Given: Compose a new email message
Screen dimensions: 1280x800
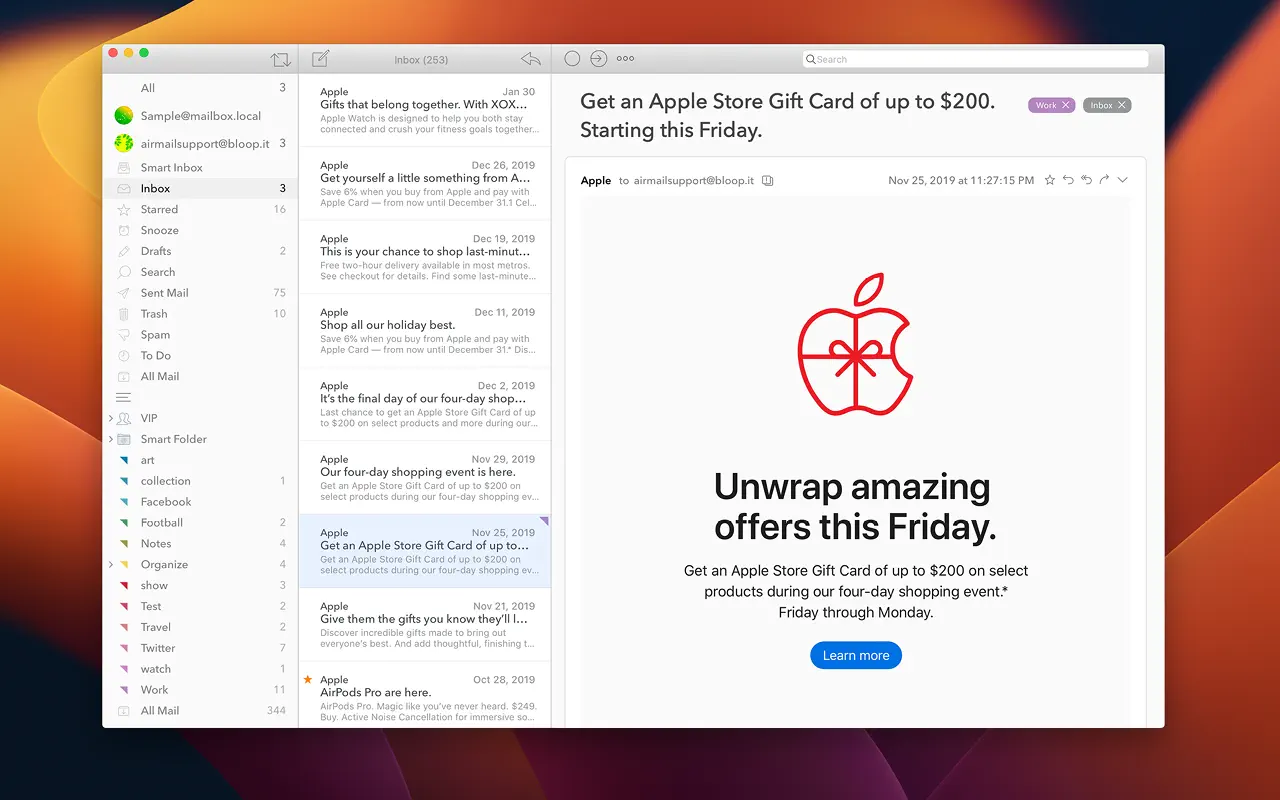Looking at the screenshot, I should click(x=320, y=58).
